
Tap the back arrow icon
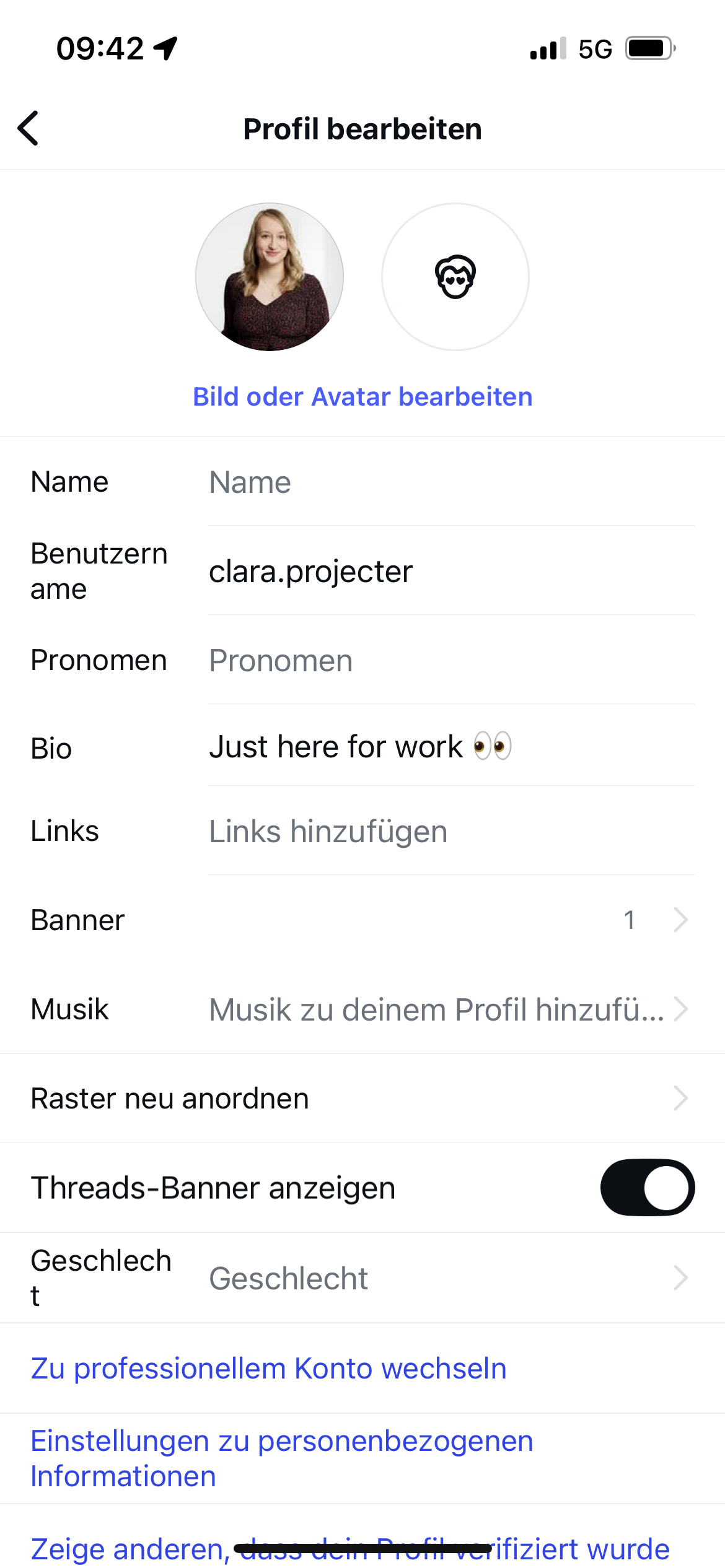coord(29,128)
